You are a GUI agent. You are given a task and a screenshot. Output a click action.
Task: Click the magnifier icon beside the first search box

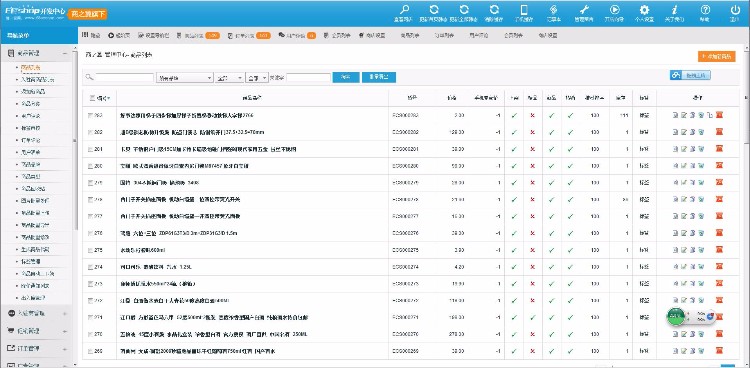(89, 78)
